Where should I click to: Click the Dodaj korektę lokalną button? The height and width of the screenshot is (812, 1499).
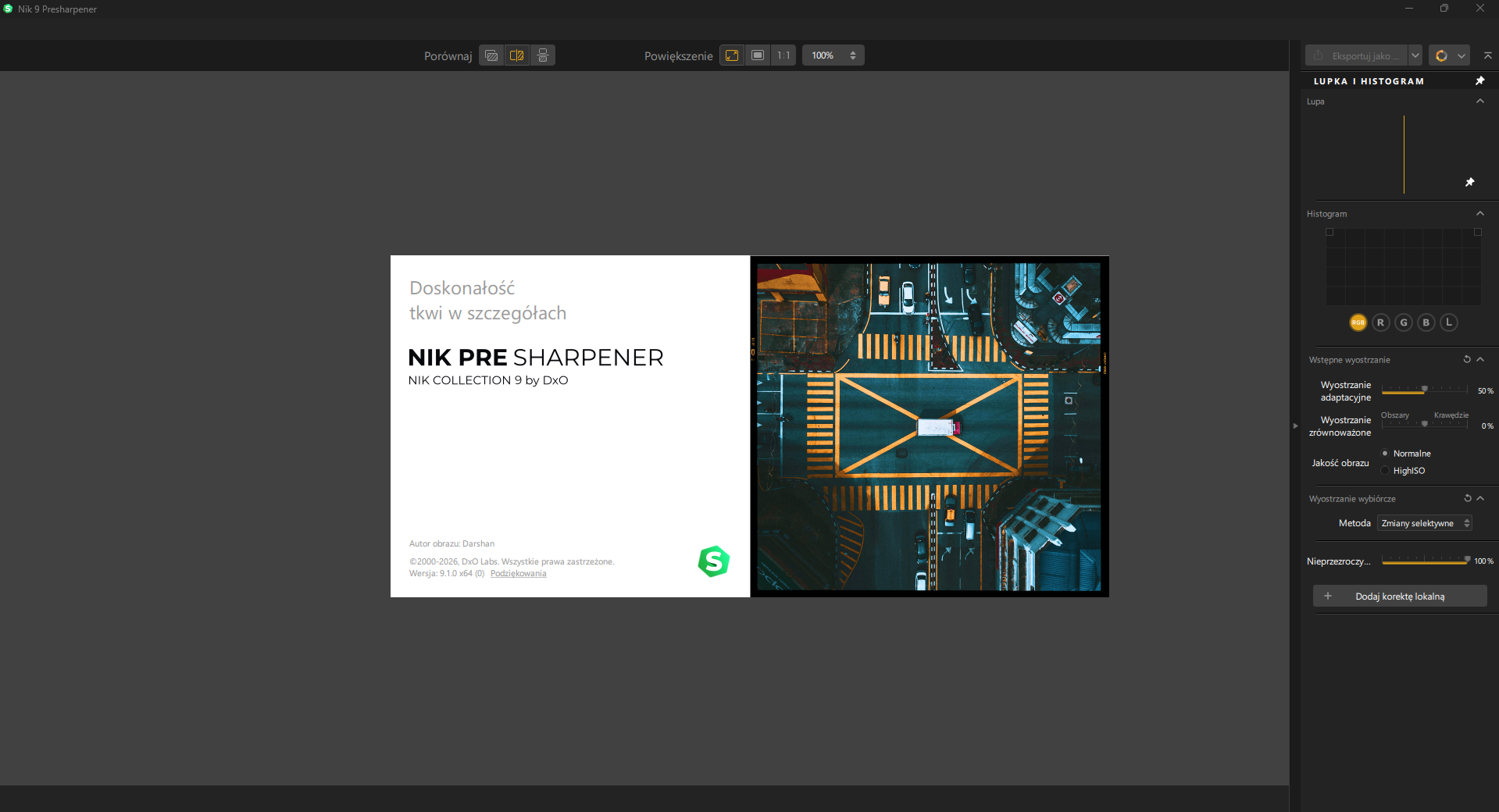1400,596
